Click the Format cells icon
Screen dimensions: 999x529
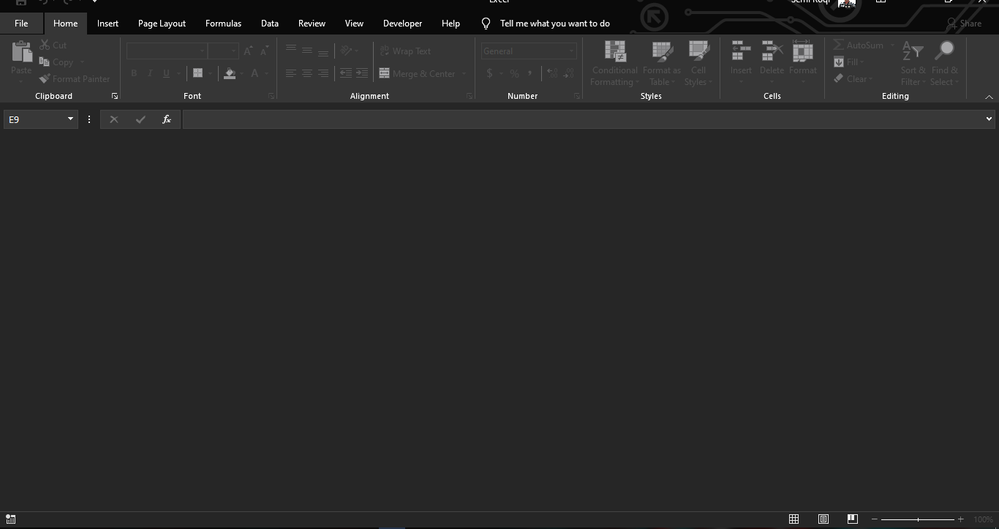[803, 51]
